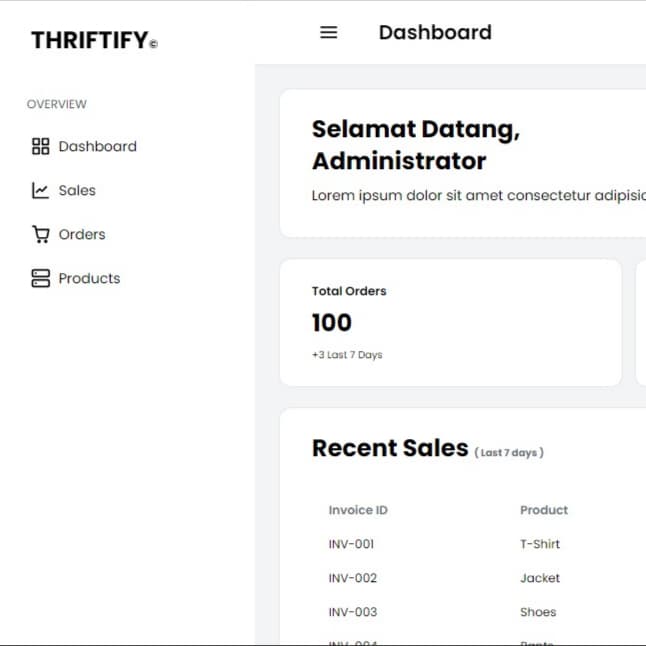The height and width of the screenshot is (646, 646).
Task: Select invoice INV-001 row
Action: click(x=351, y=544)
